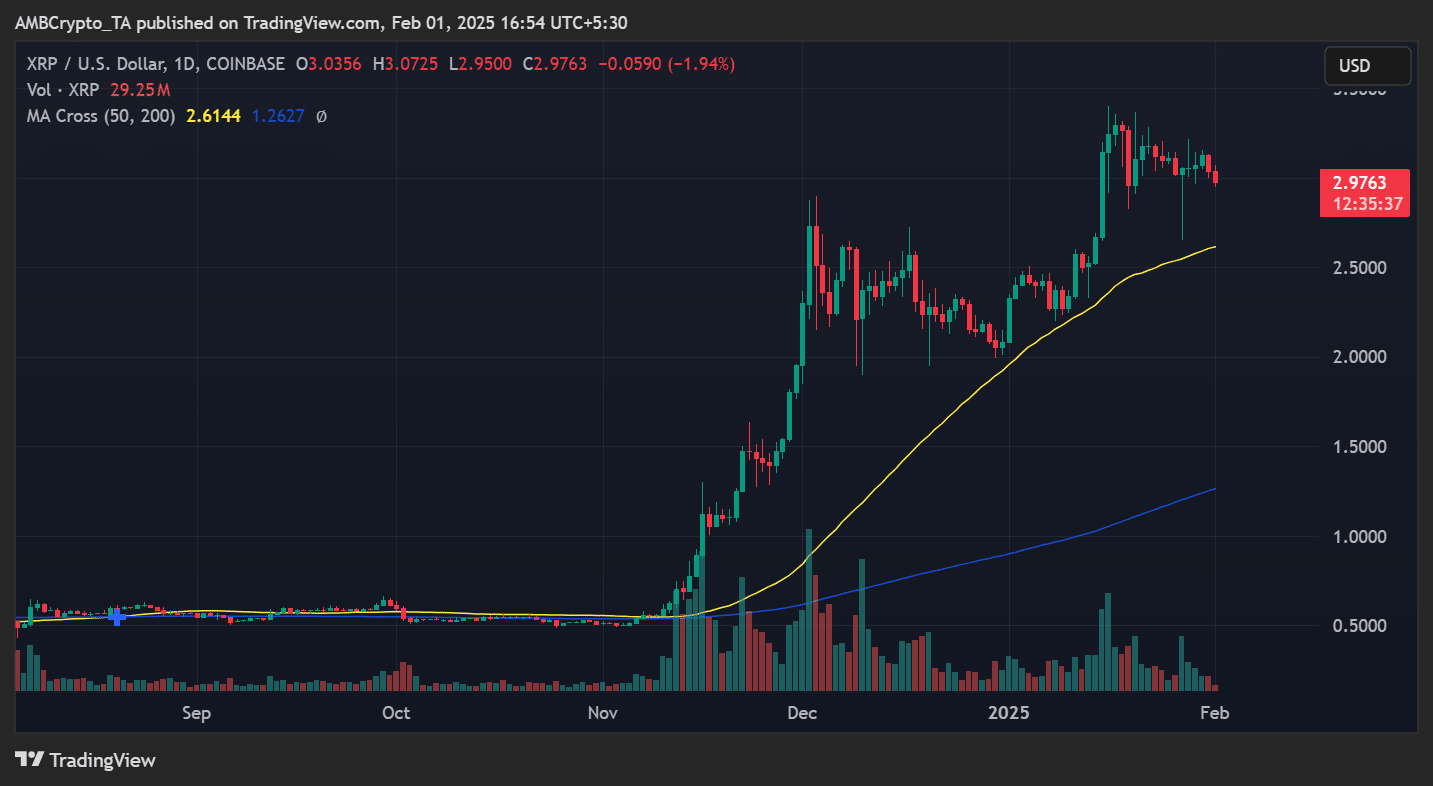Click the 2025 label on time axis
1433x786 pixels.
pyautogui.click(x=1008, y=713)
